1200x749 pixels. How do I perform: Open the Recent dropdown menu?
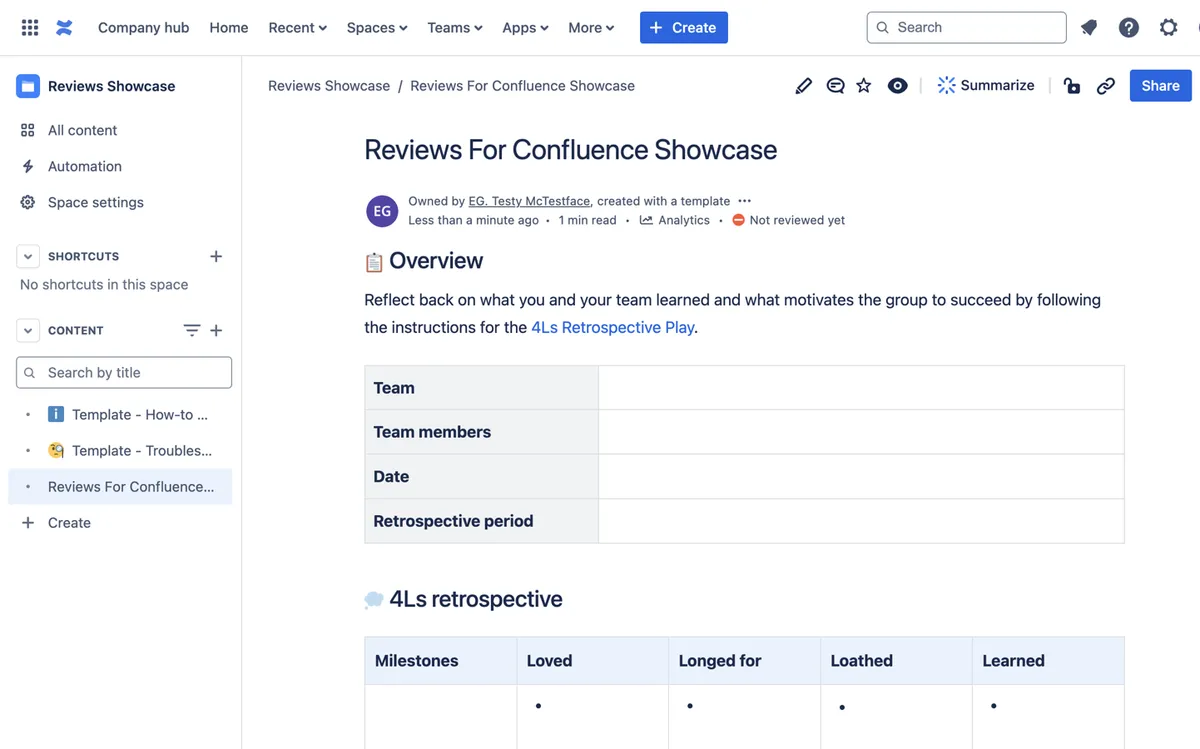[297, 28]
